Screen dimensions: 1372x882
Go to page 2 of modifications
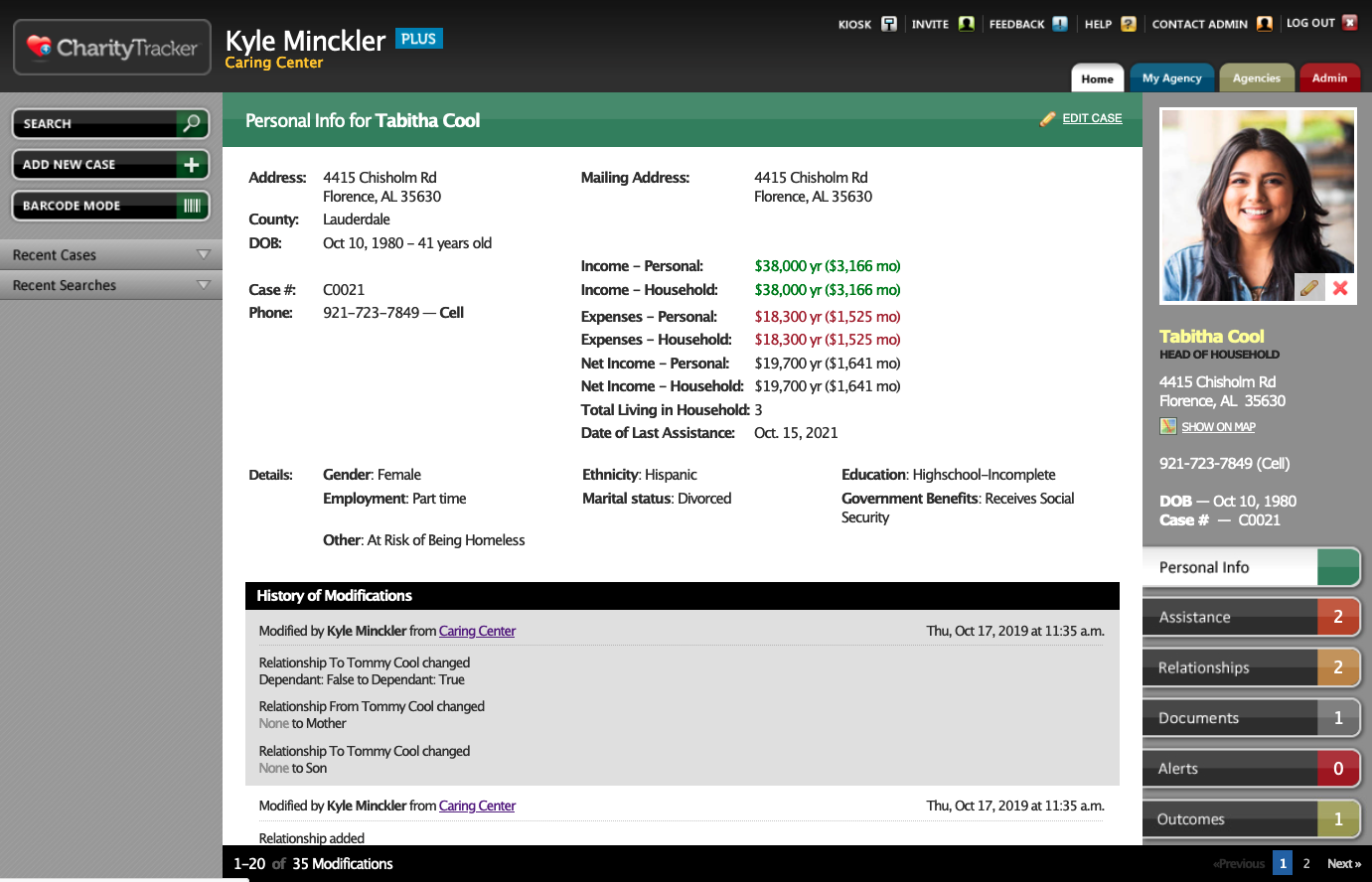(1306, 863)
